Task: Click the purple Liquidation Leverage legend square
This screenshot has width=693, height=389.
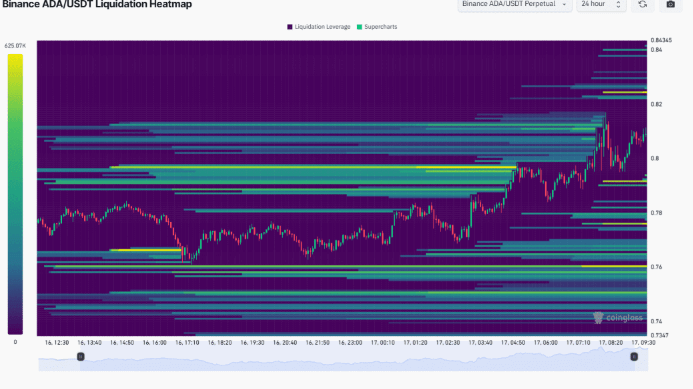Action: (290, 27)
